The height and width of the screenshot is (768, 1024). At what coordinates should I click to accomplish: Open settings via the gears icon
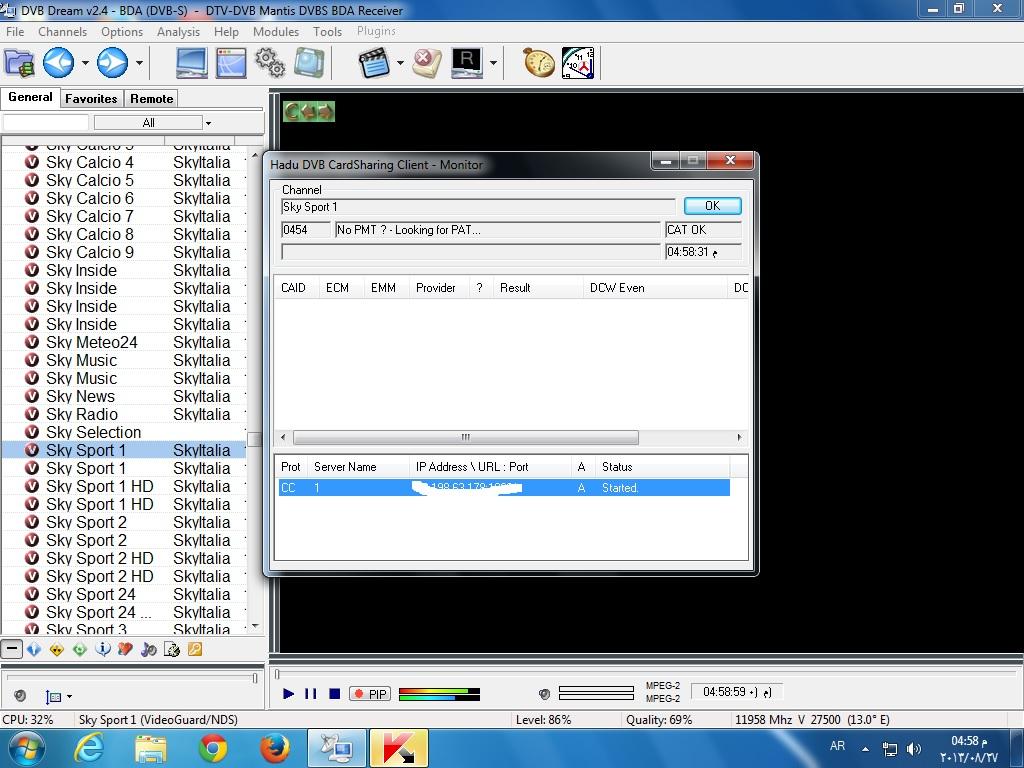coord(270,63)
